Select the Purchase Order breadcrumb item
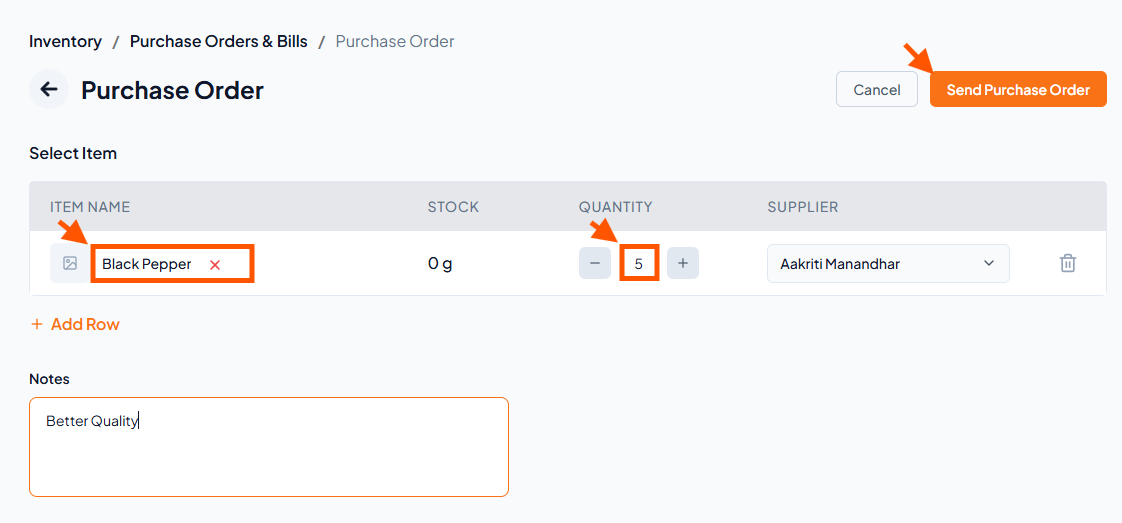The height and width of the screenshot is (523, 1122). (395, 41)
